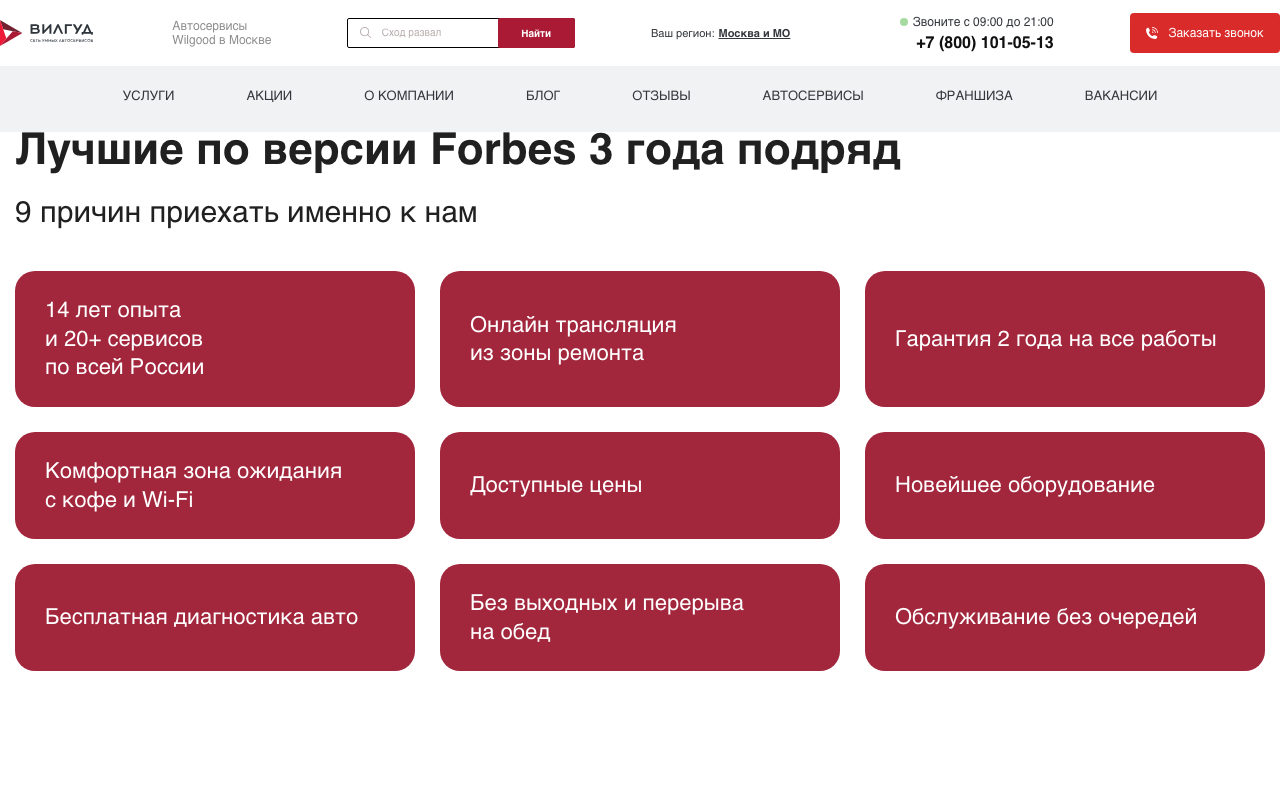Image resolution: width=1280 pixels, height=800 pixels.
Task: Open the 'Автосервисы' menu item
Action: point(813,96)
